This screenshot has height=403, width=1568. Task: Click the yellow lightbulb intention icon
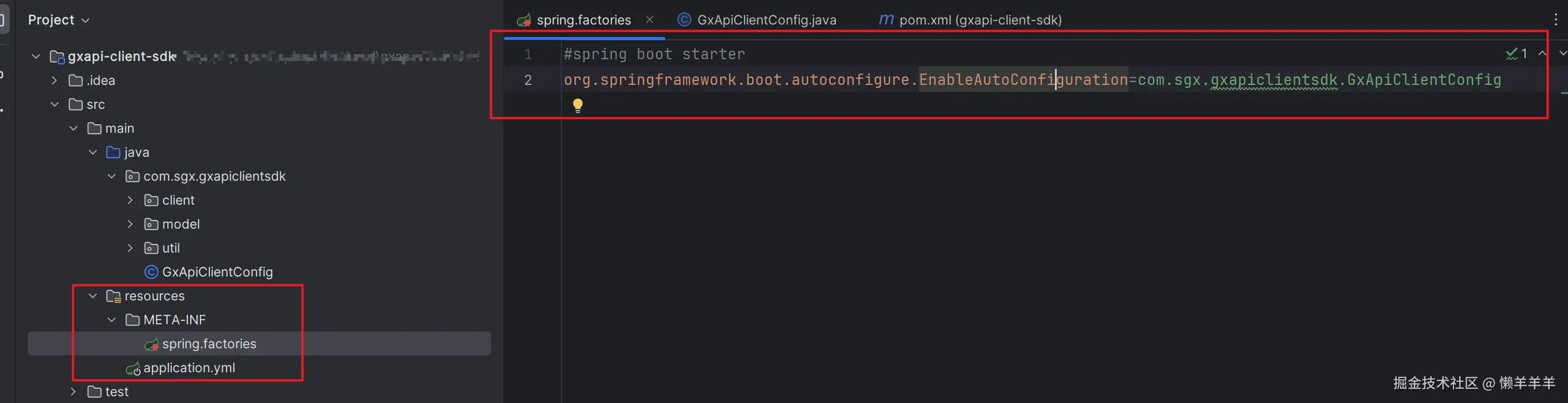[x=578, y=105]
